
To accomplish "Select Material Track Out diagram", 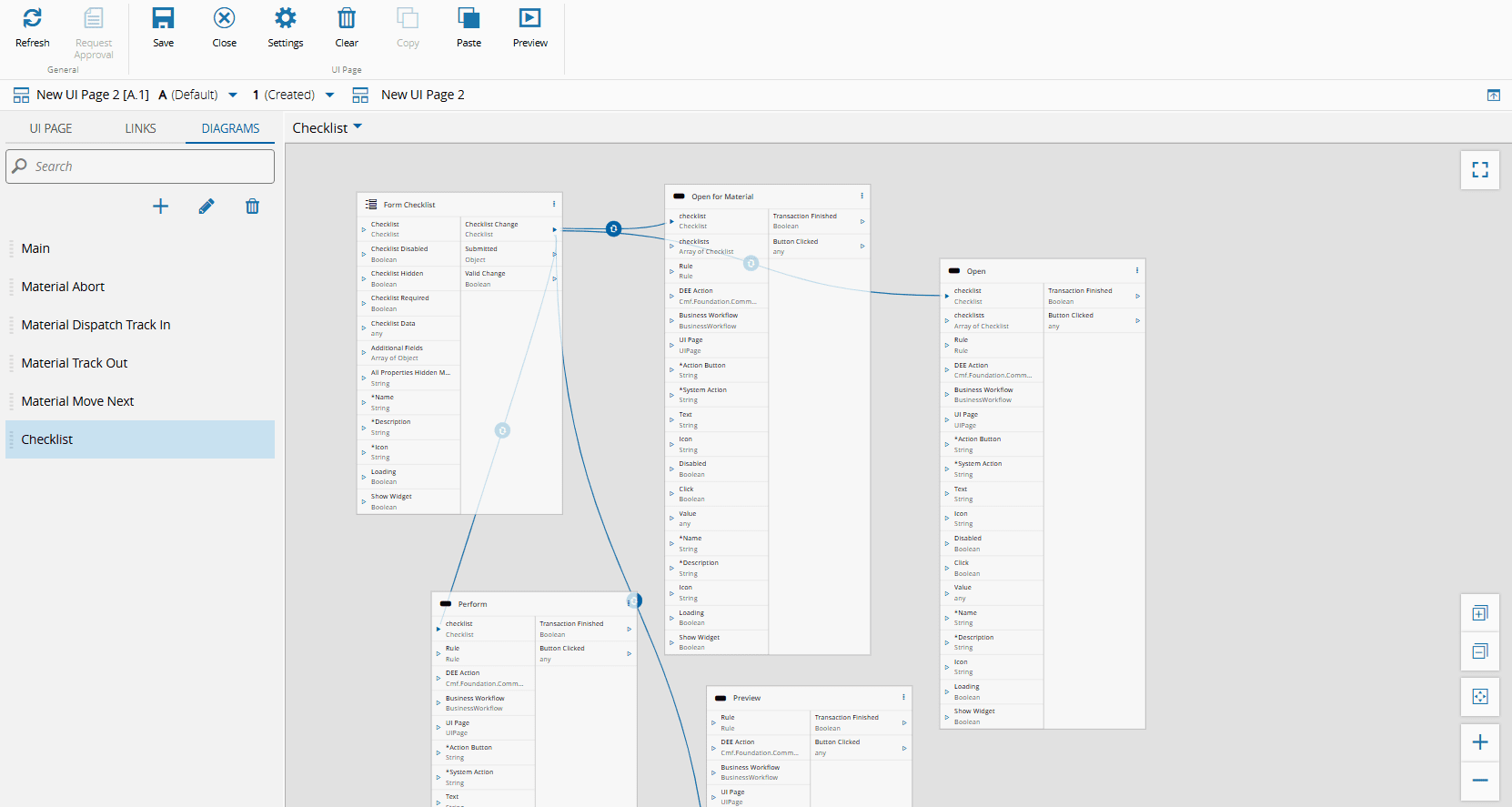I will tap(75, 363).
